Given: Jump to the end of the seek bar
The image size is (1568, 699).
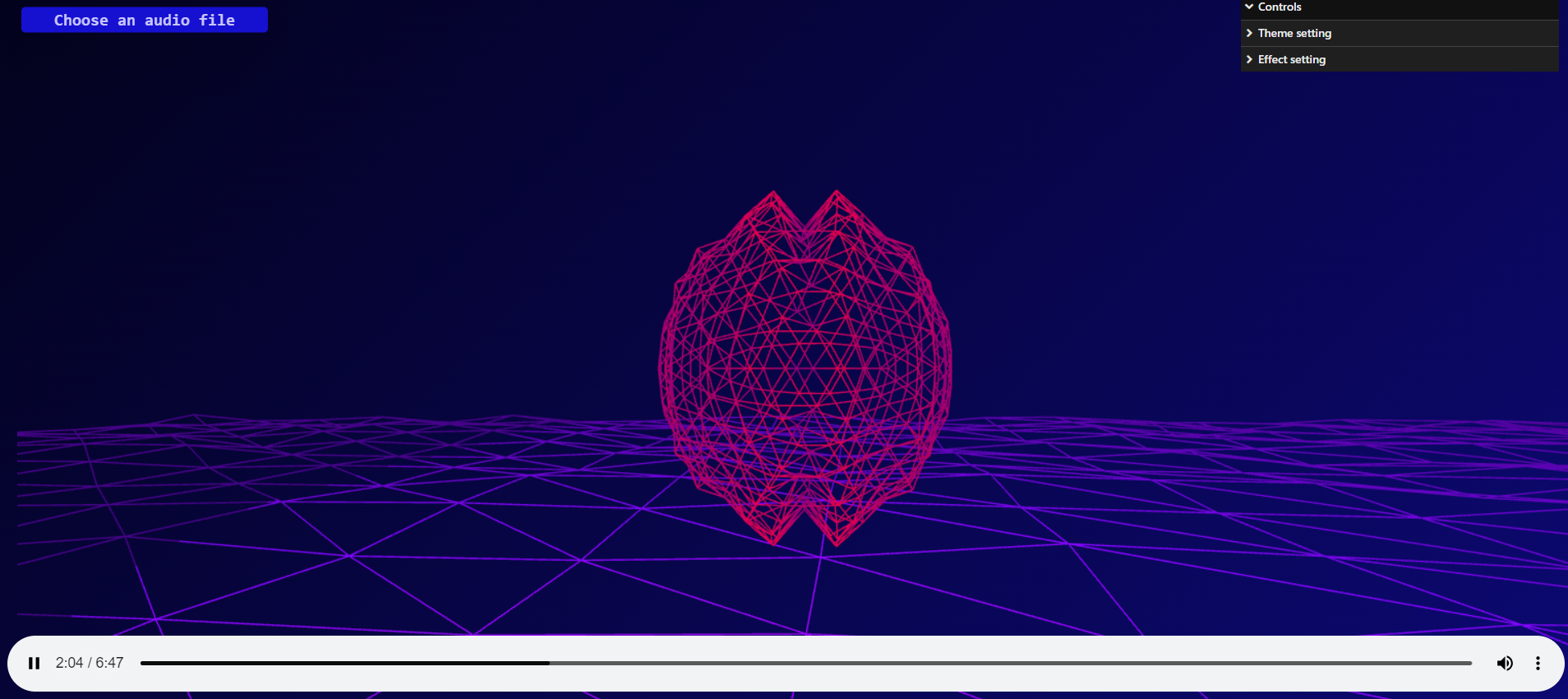Looking at the screenshot, I should tap(1470, 663).
